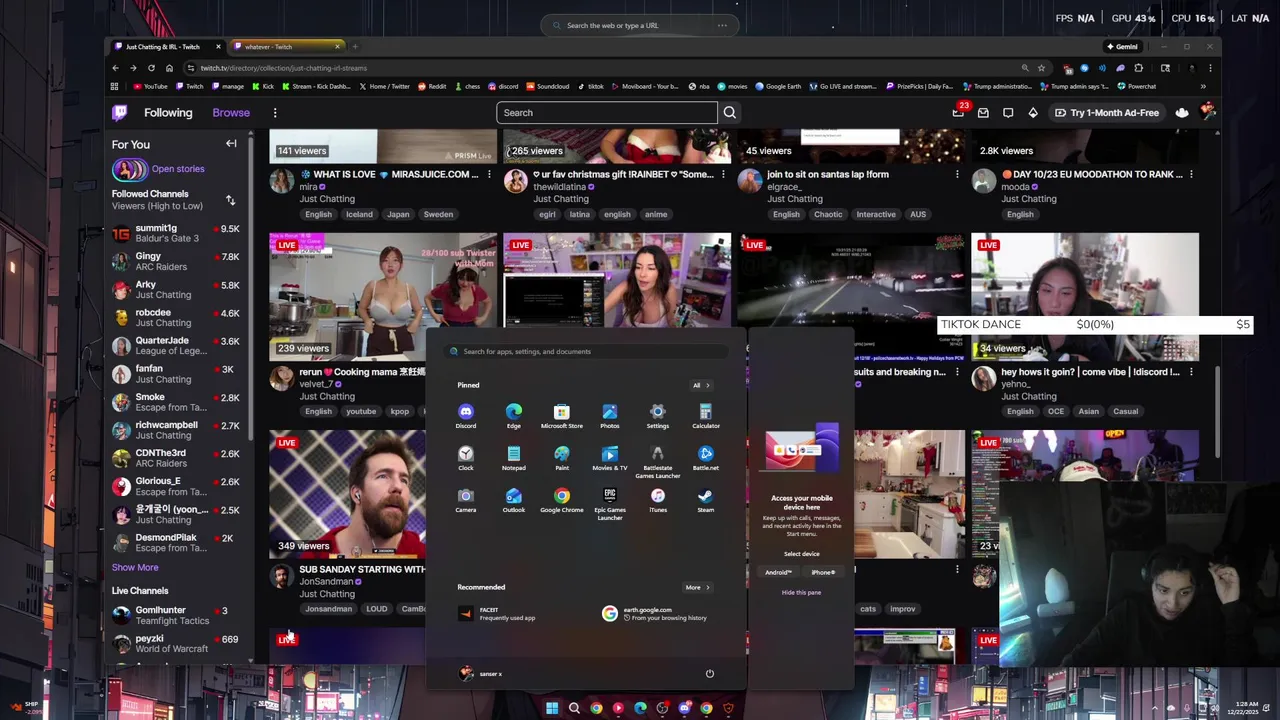The height and width of the screenshot is (720, 1280).
Task: Open the Camera app
Action: [466, 500]
